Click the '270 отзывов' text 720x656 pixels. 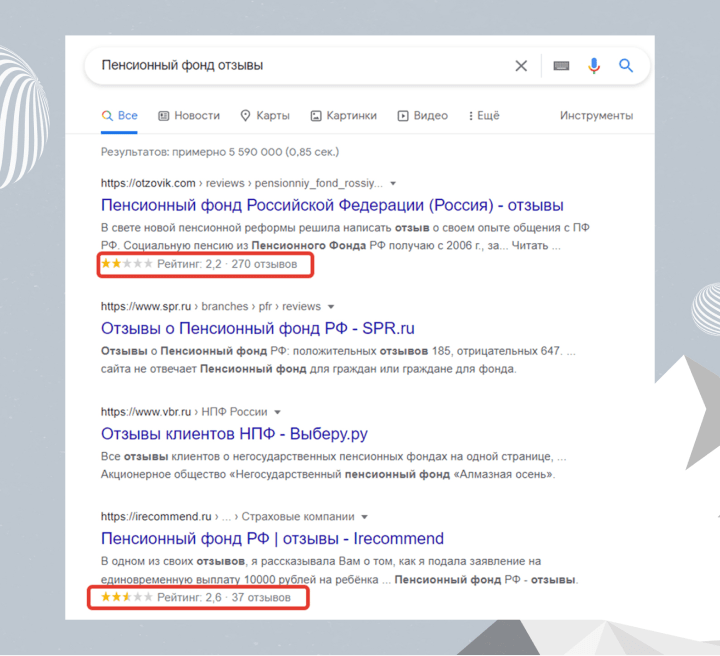tap(264, 264)
